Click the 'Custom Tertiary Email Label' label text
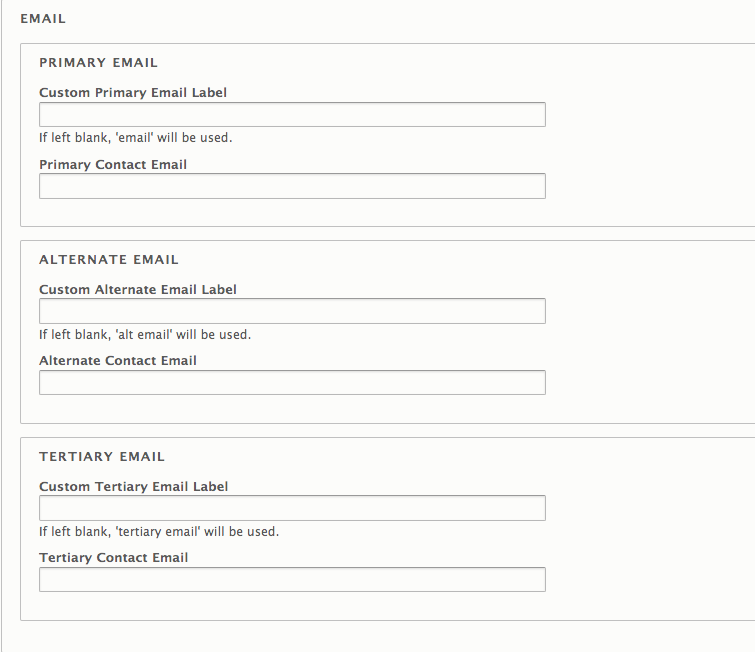The width and height of the screenshot is (755, 652). [x=133, y=486]
